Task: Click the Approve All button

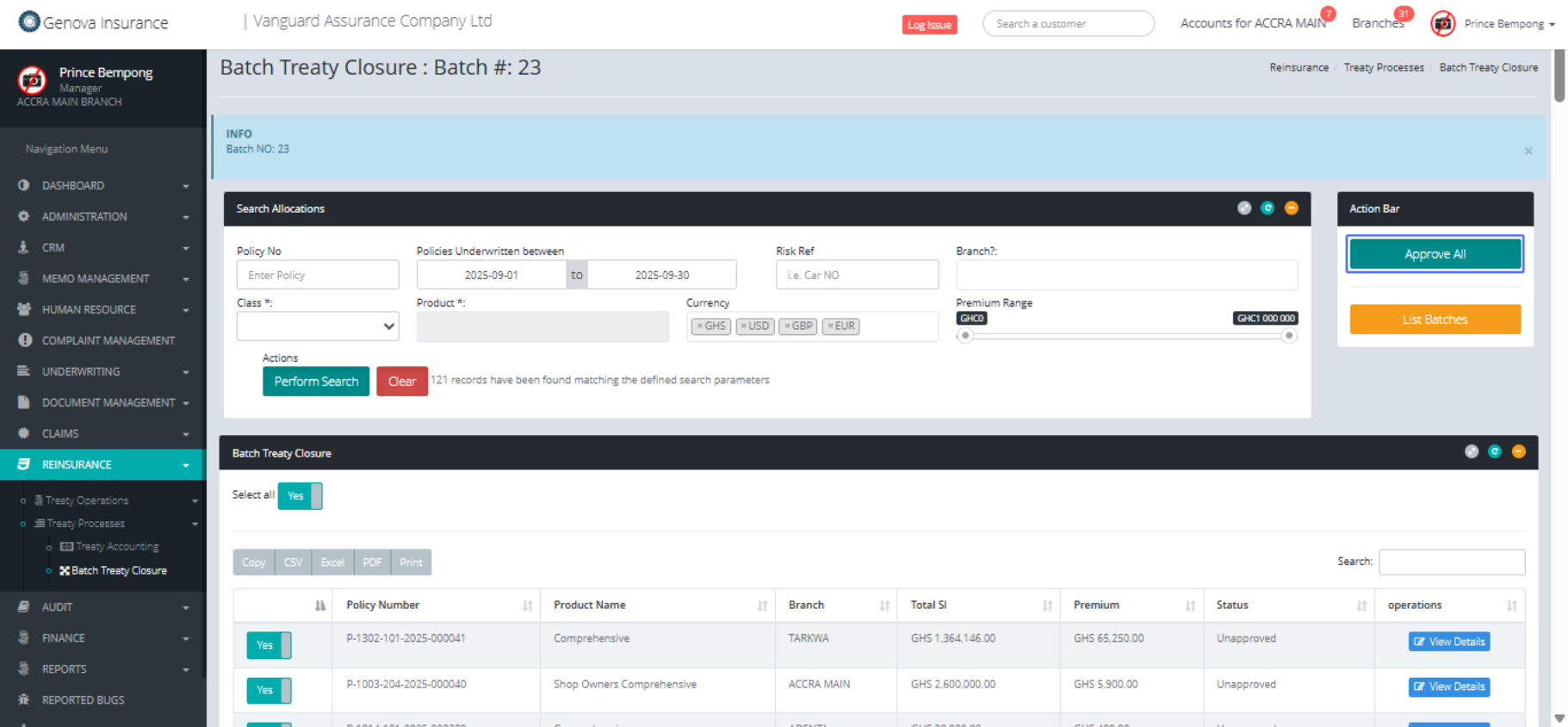Action: [1435, 254]
